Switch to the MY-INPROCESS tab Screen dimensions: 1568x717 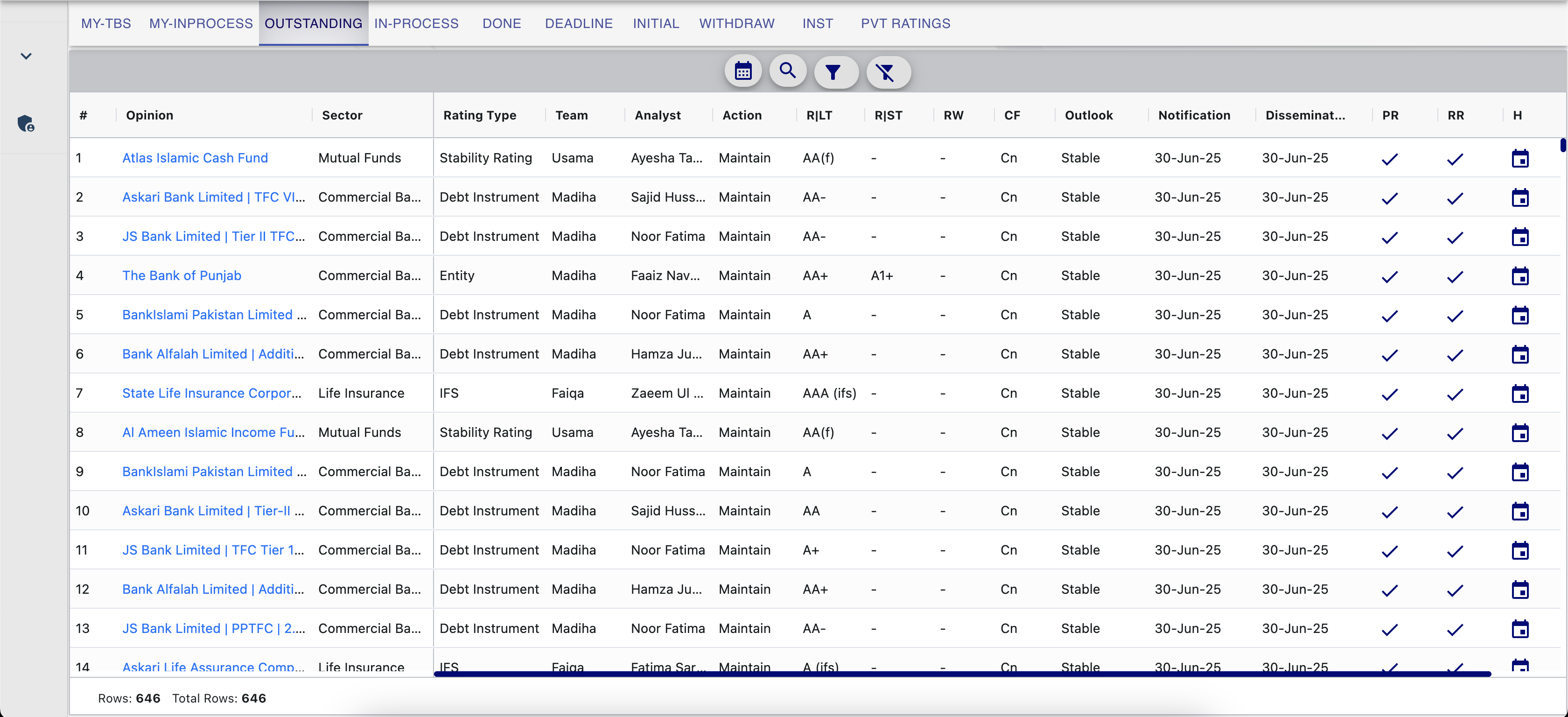(201, 23)
